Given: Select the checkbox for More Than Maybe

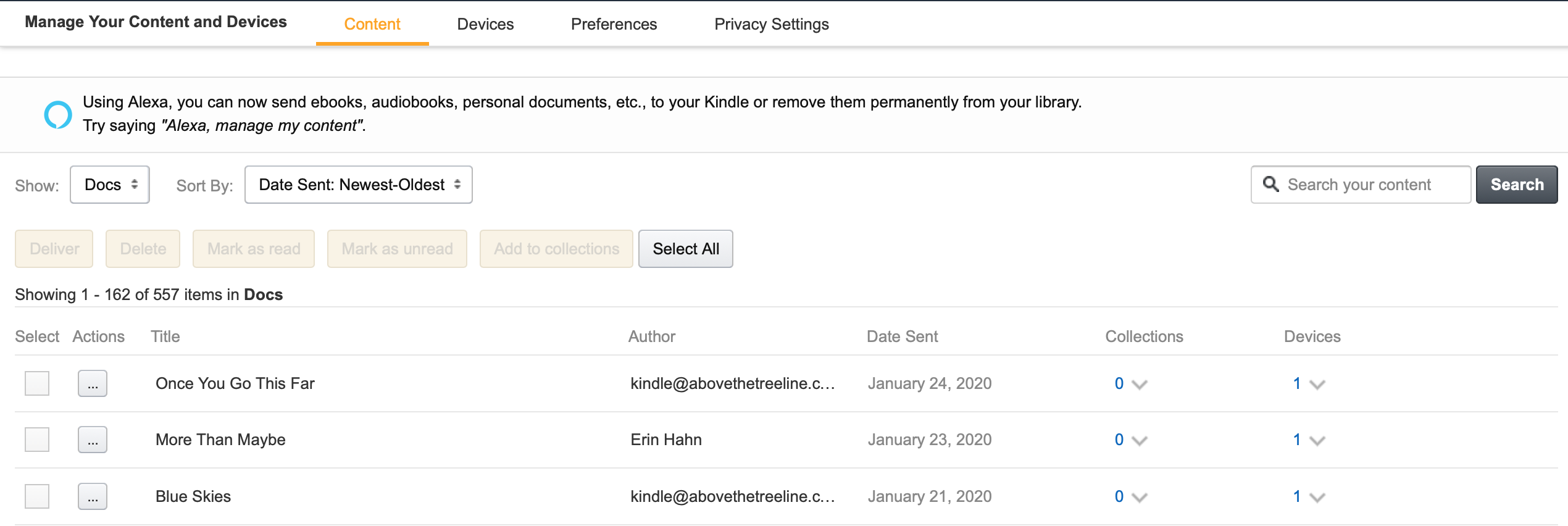Looking at the screenshot, I should [x=36, y=439].
